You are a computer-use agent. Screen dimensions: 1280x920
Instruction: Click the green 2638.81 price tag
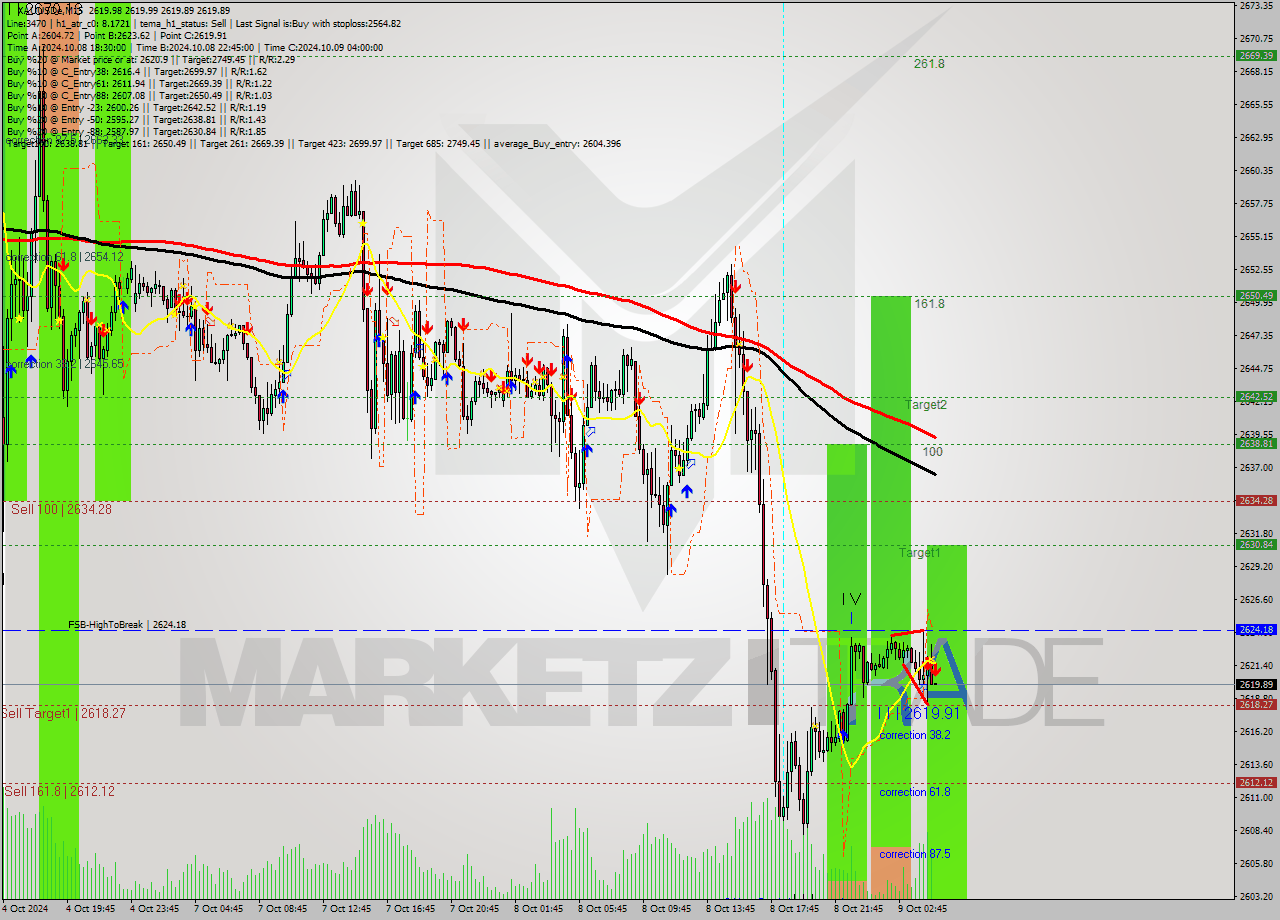[1256, 443]
